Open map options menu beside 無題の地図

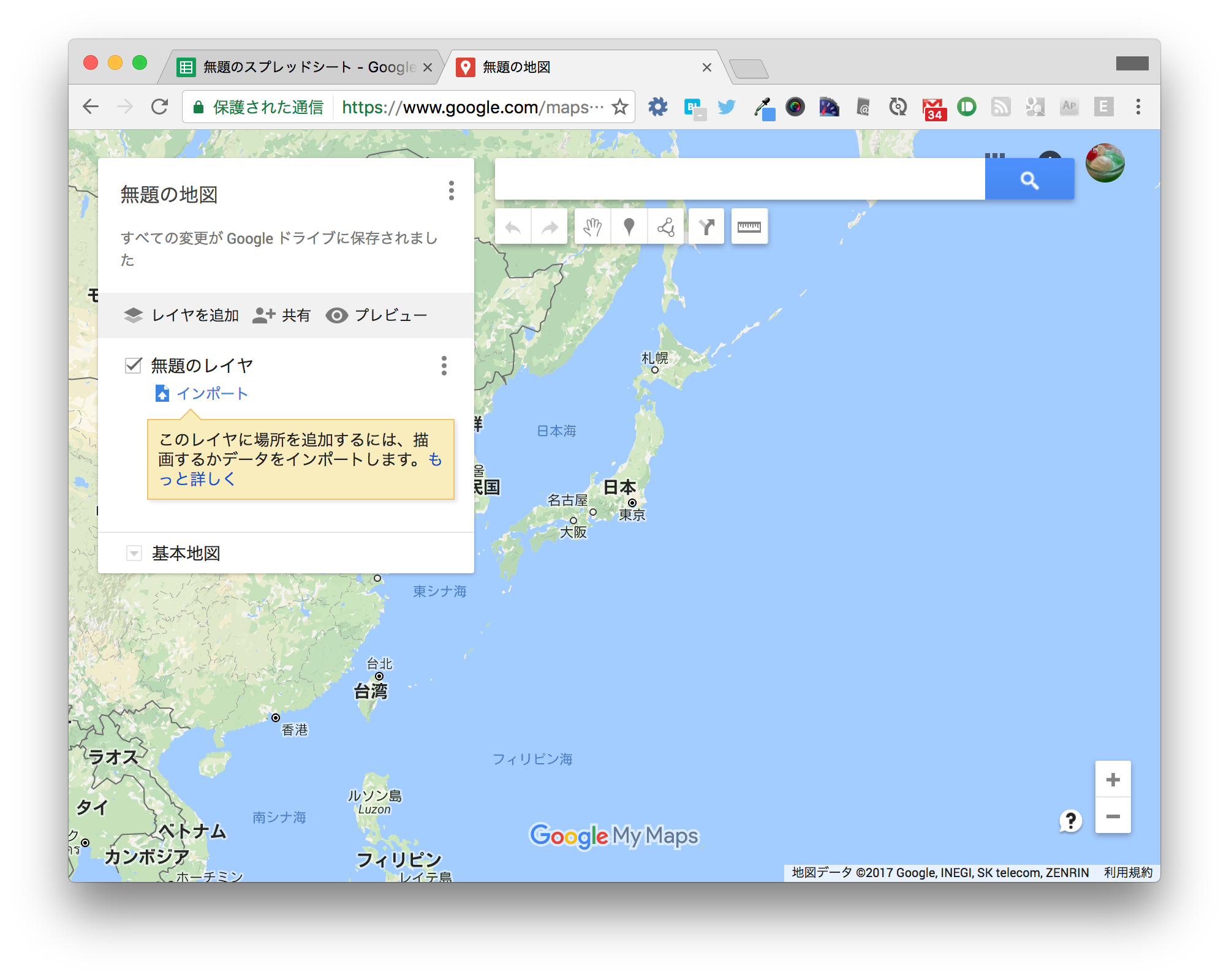452,190
